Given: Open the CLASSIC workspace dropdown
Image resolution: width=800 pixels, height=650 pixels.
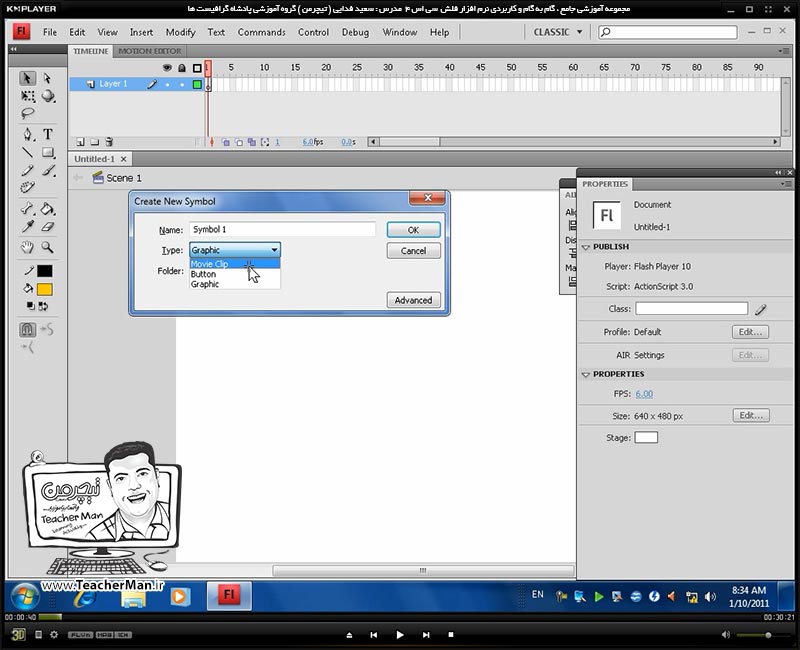Looking at the screenshot, I should coord(557,32).
